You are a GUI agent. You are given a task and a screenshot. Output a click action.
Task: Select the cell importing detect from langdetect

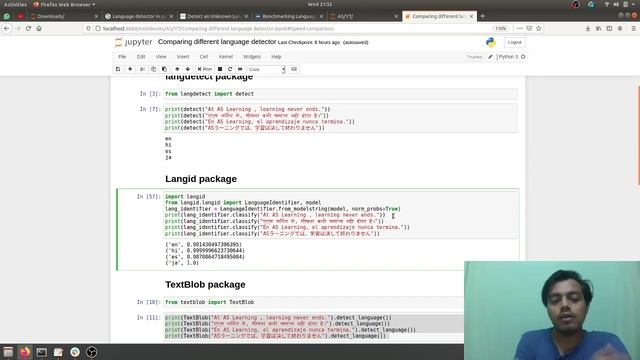coord(341,94)
